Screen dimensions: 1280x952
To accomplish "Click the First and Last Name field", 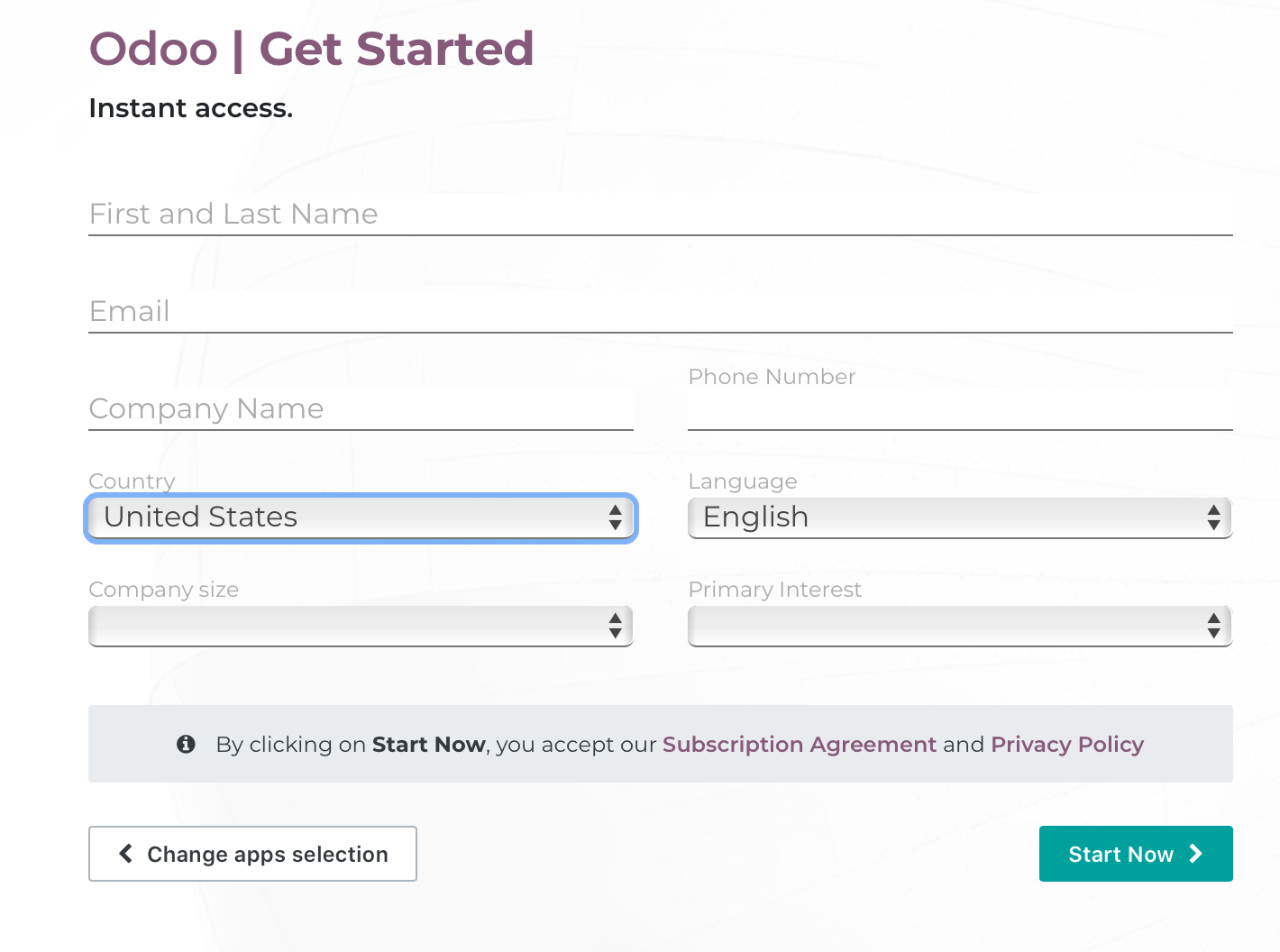I will coord(660,215).
